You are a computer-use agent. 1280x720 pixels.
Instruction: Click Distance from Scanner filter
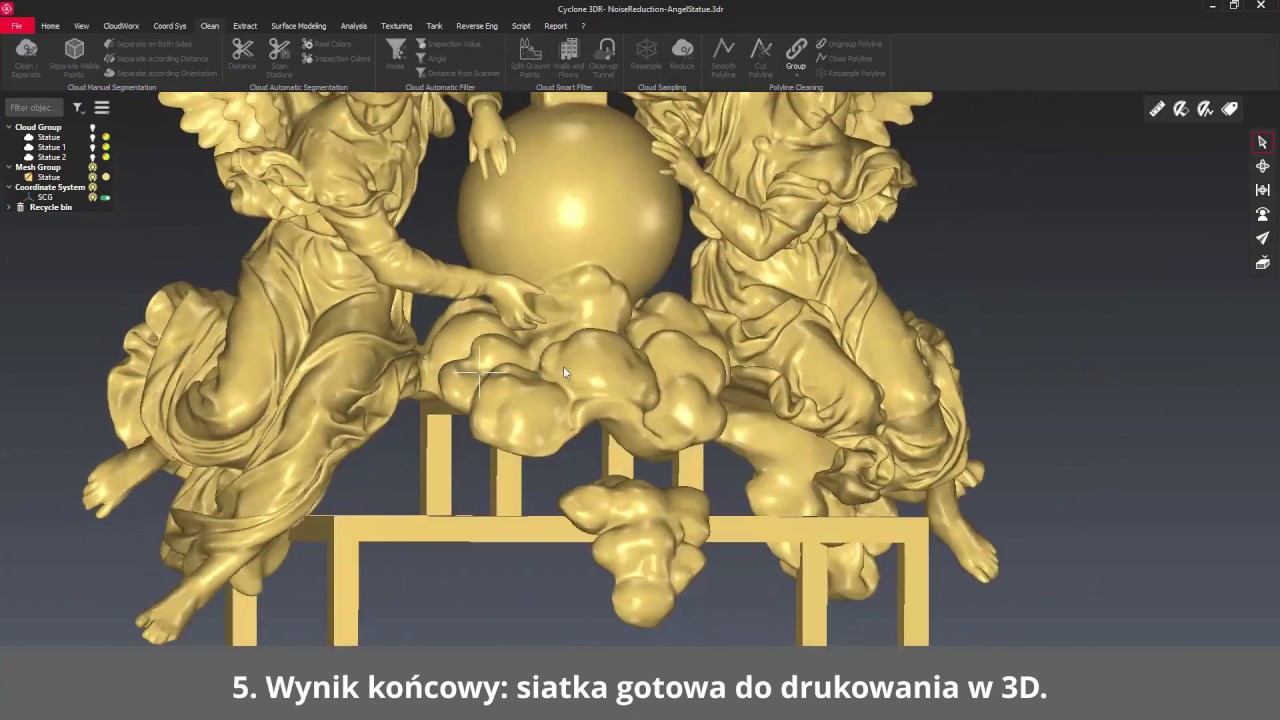(x=458, y=73)
